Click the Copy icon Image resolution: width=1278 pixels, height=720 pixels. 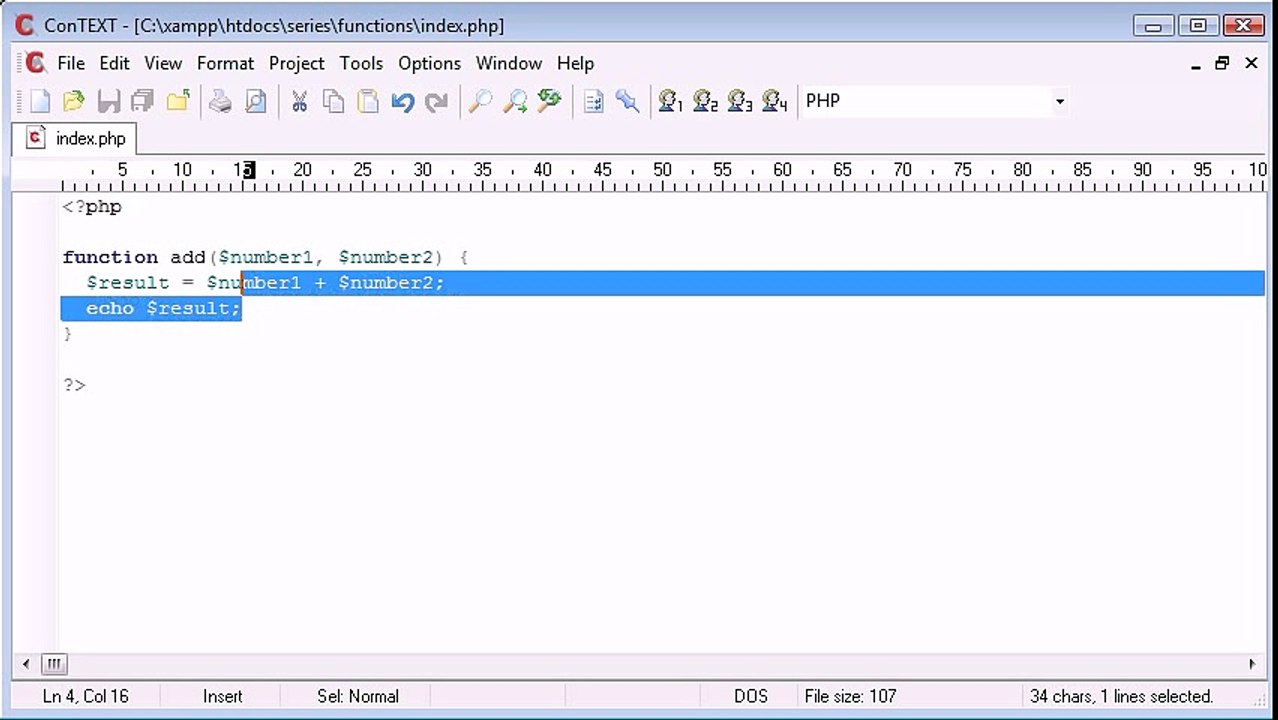point(334,101)
